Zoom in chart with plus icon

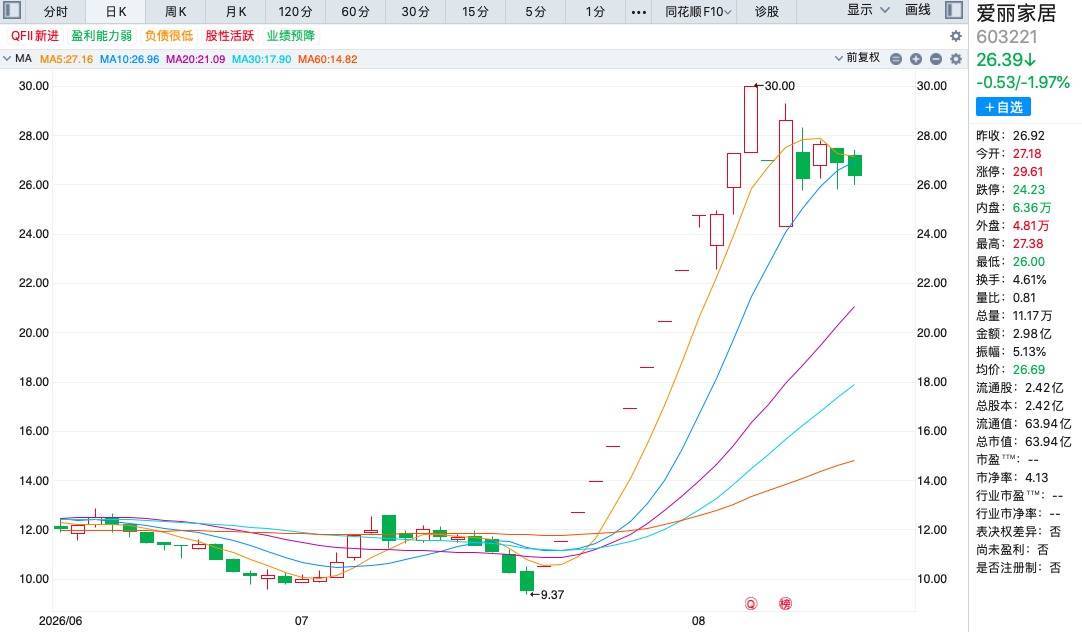(x=916, y=59)
